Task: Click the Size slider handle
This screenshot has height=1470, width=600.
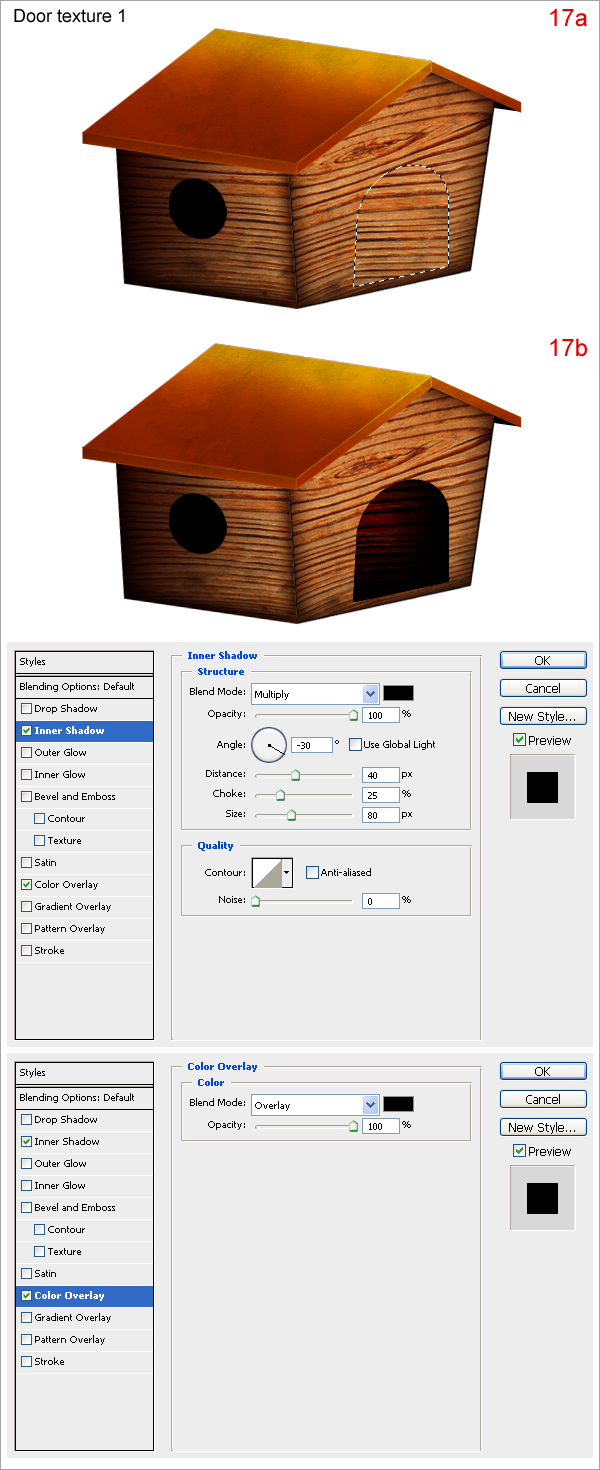Action: click(x=291, y=815)
